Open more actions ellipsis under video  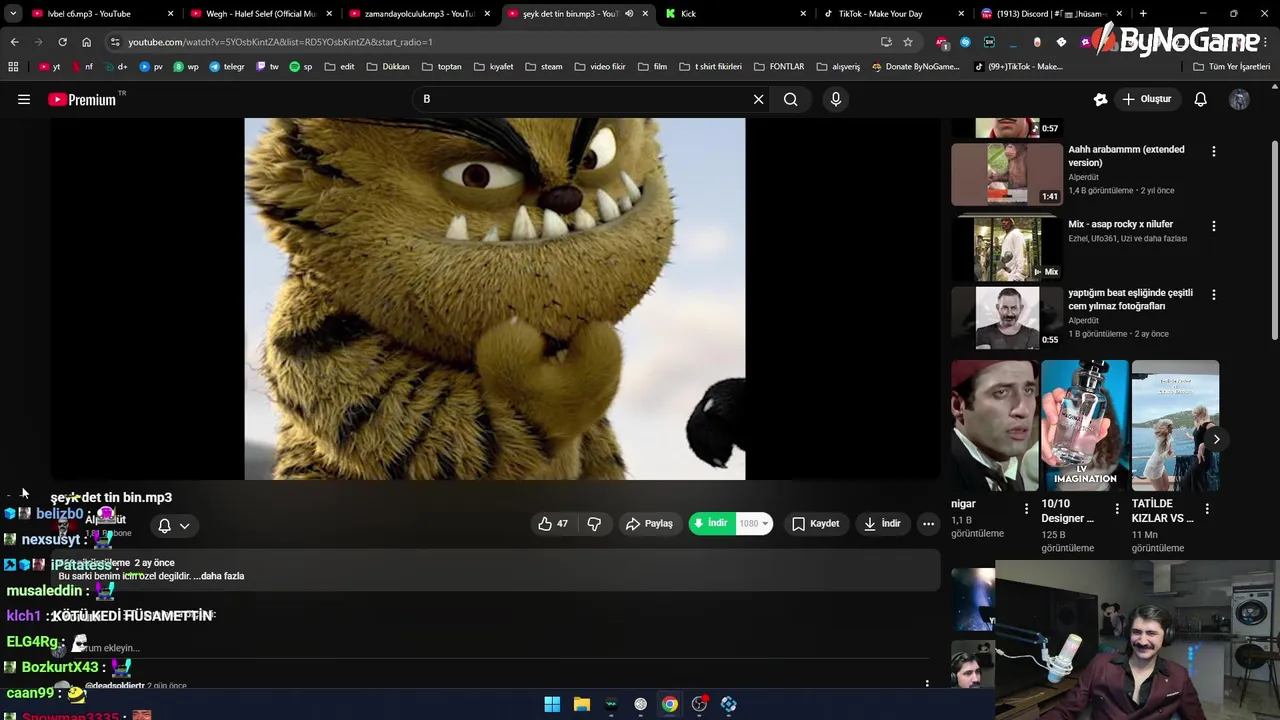(x=928, y=523)
